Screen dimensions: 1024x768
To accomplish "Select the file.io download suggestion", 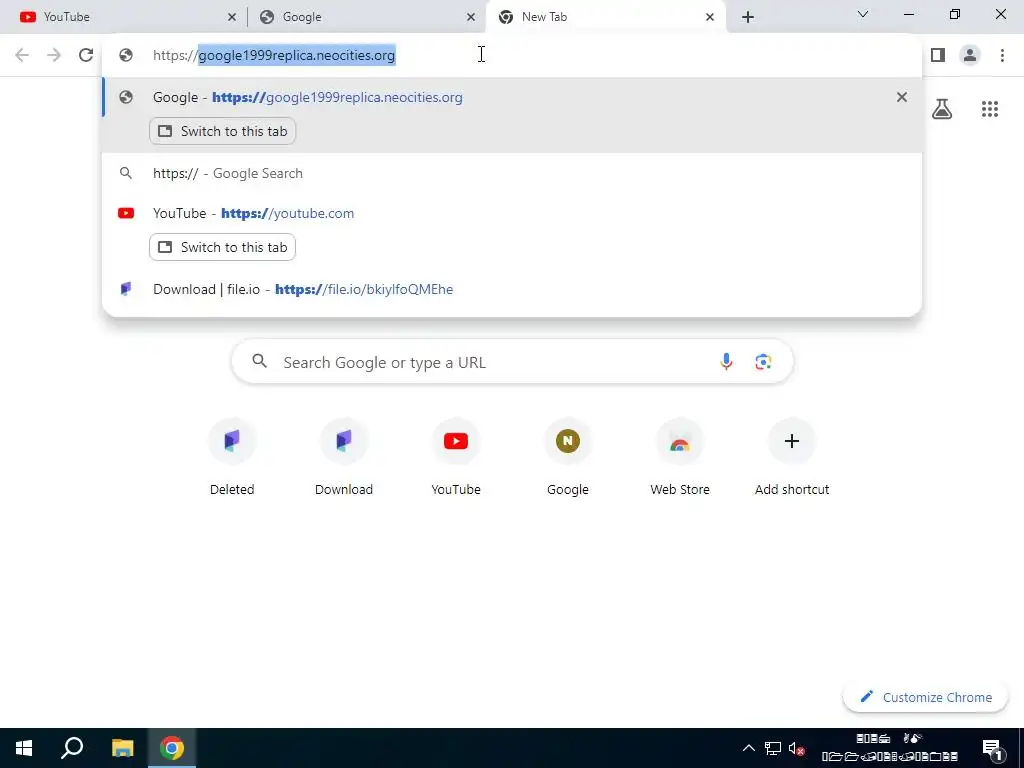I will [x=512, y=289].
